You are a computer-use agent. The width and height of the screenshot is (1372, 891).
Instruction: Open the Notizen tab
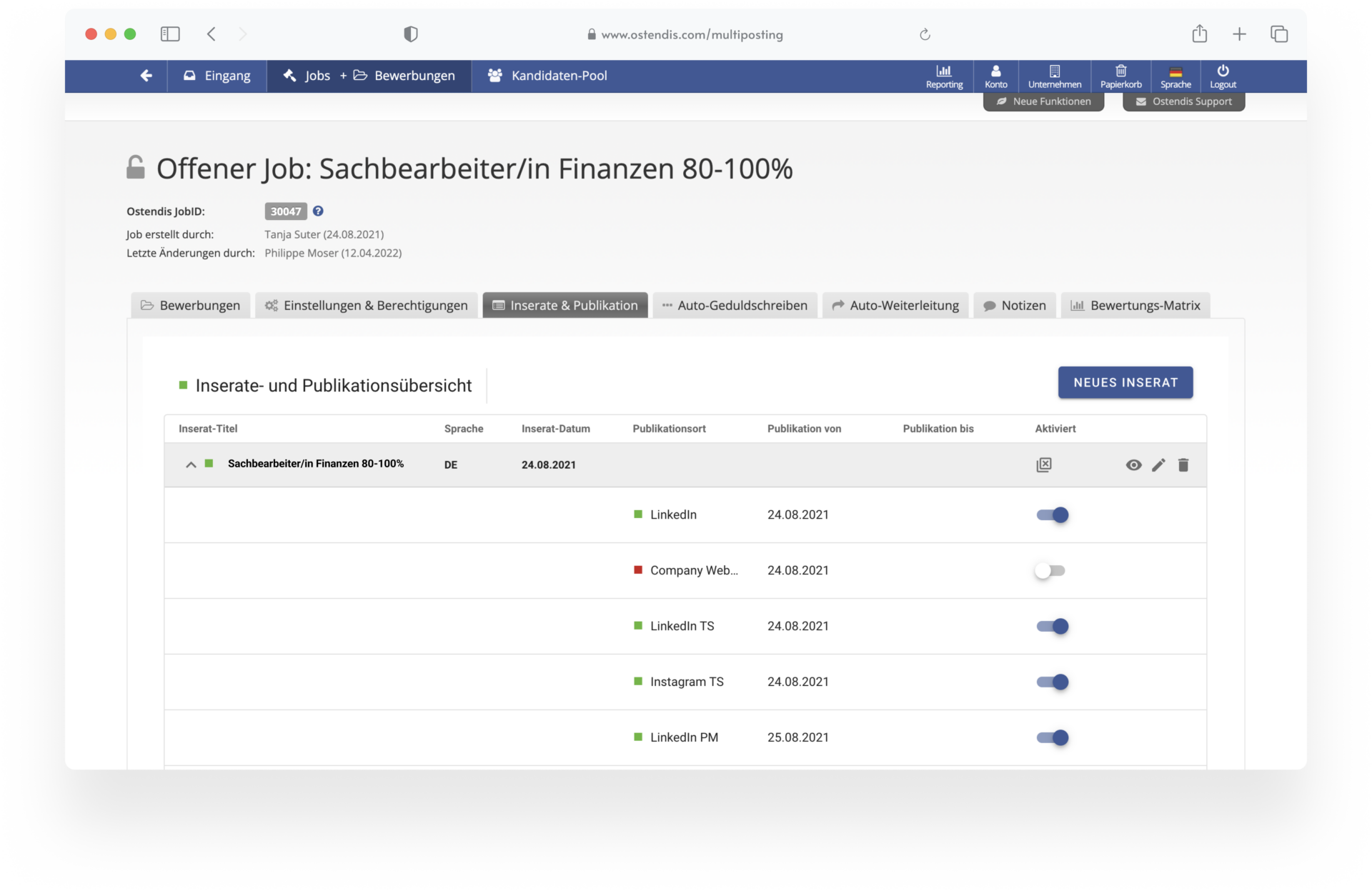[1015, 305]
